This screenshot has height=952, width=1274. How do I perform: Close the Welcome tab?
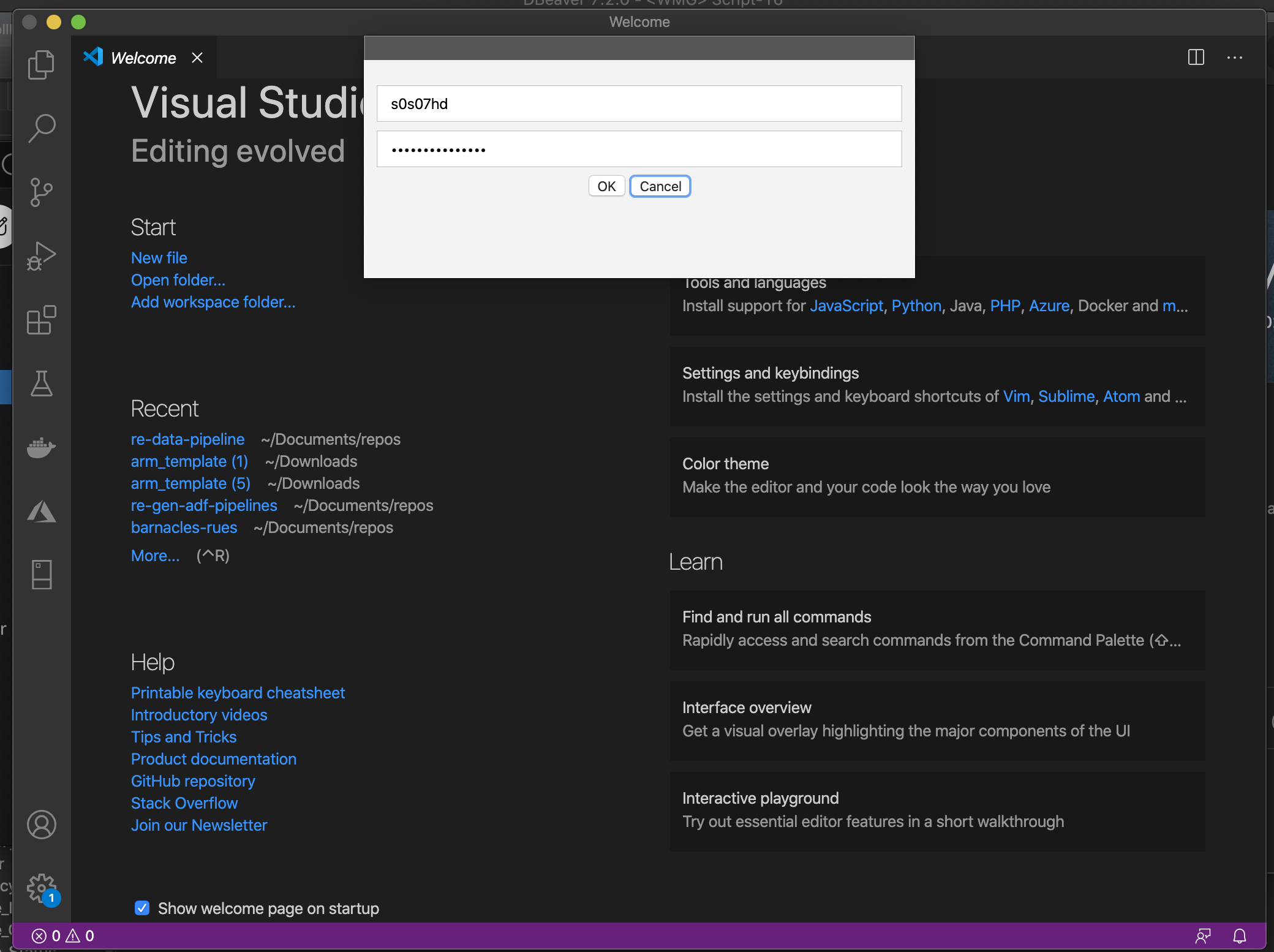pos(197,58)
